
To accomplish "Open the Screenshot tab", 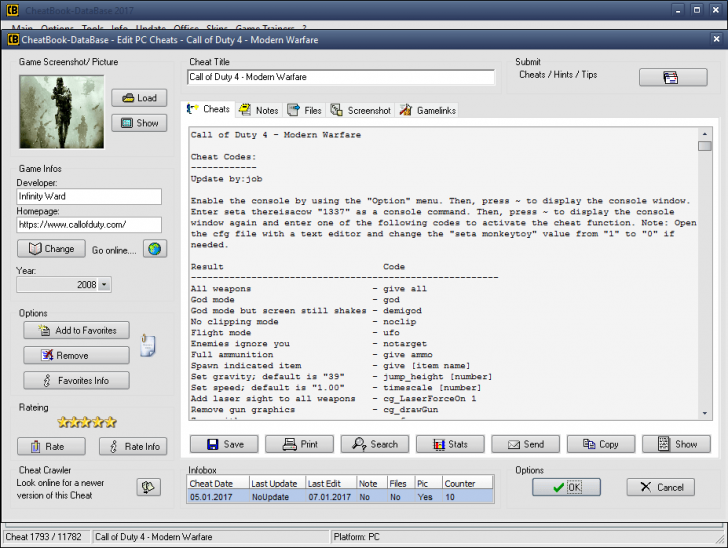I will [361, 111].
